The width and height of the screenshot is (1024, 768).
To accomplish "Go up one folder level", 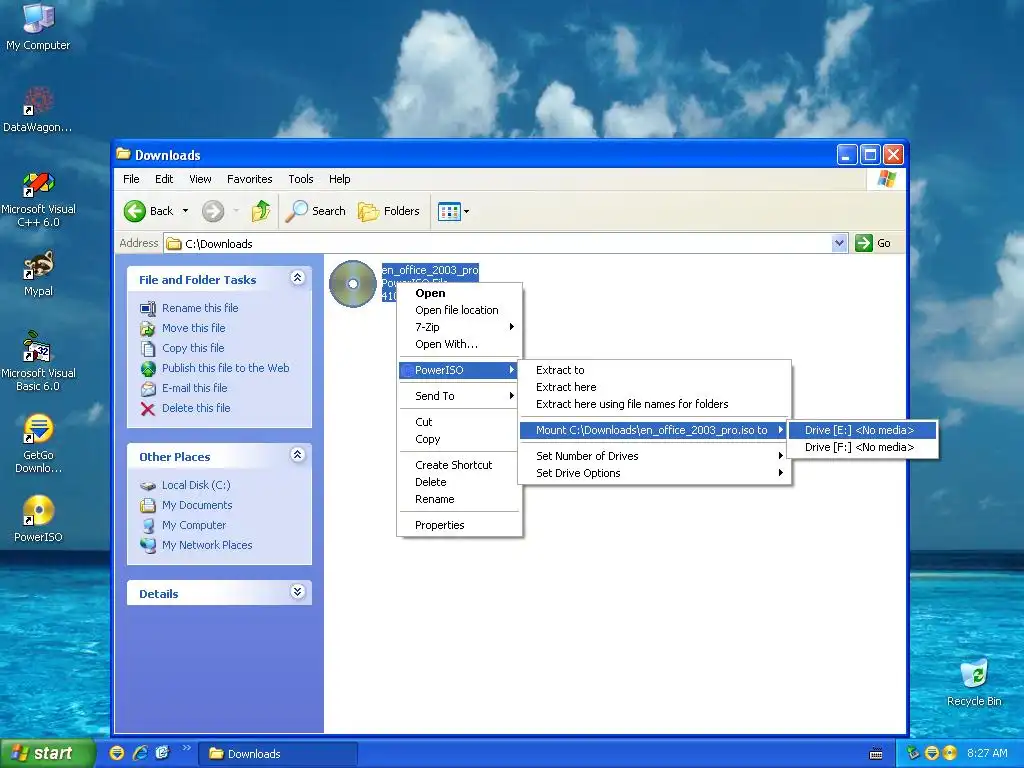I will 261,211.
